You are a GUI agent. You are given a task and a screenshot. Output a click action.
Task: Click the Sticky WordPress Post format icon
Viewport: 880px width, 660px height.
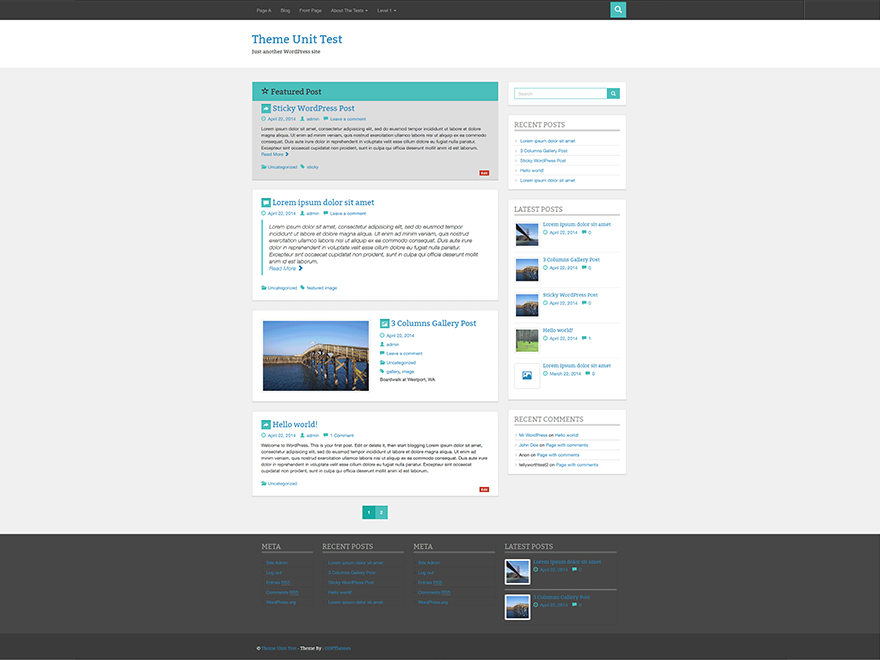point(266,108)
